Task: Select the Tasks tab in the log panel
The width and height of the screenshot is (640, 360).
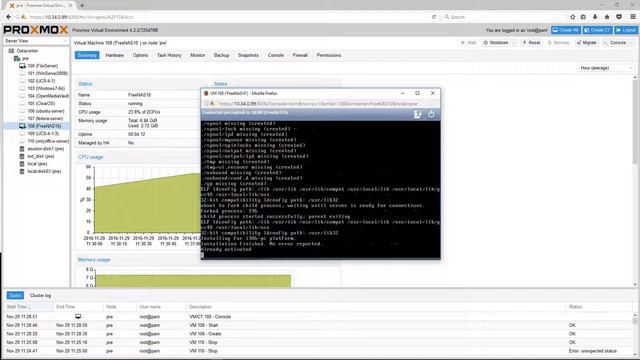Action: [x=15, y=295]
